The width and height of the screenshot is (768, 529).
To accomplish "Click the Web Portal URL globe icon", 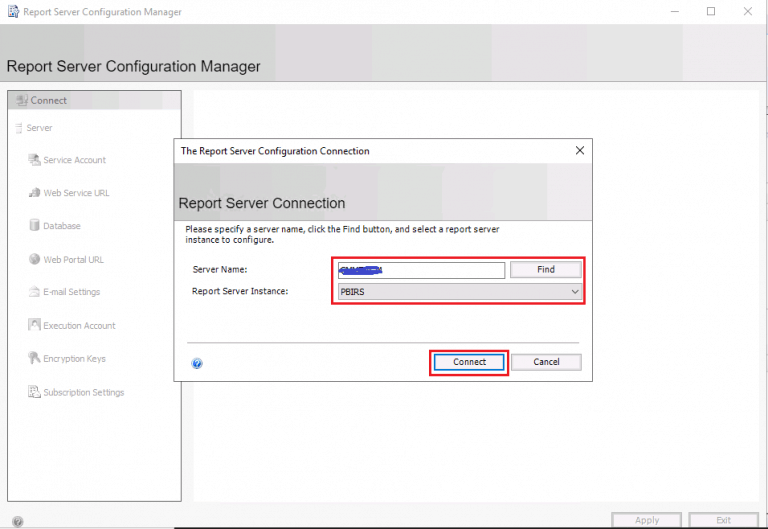I will tap(34, 259).
